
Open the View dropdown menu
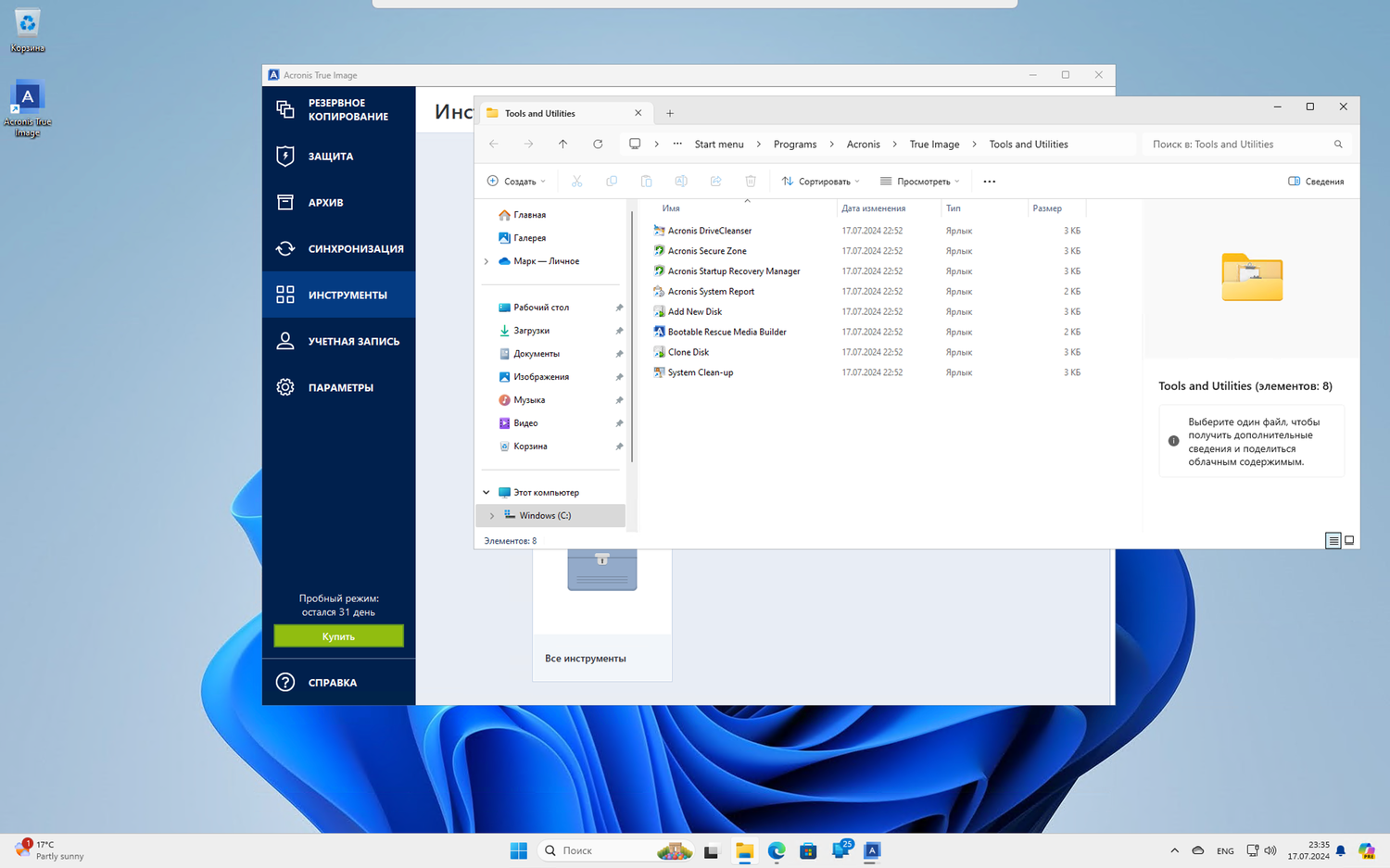click(919, 182)
